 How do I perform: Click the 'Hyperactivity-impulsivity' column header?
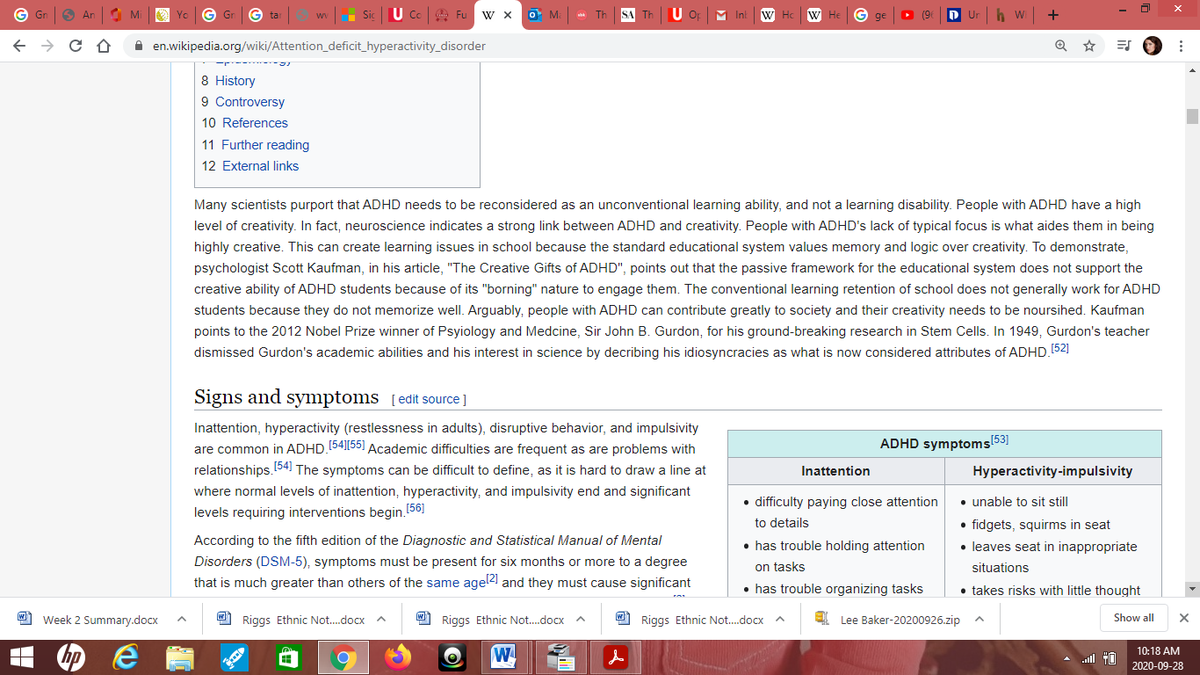click(1053, 470)
